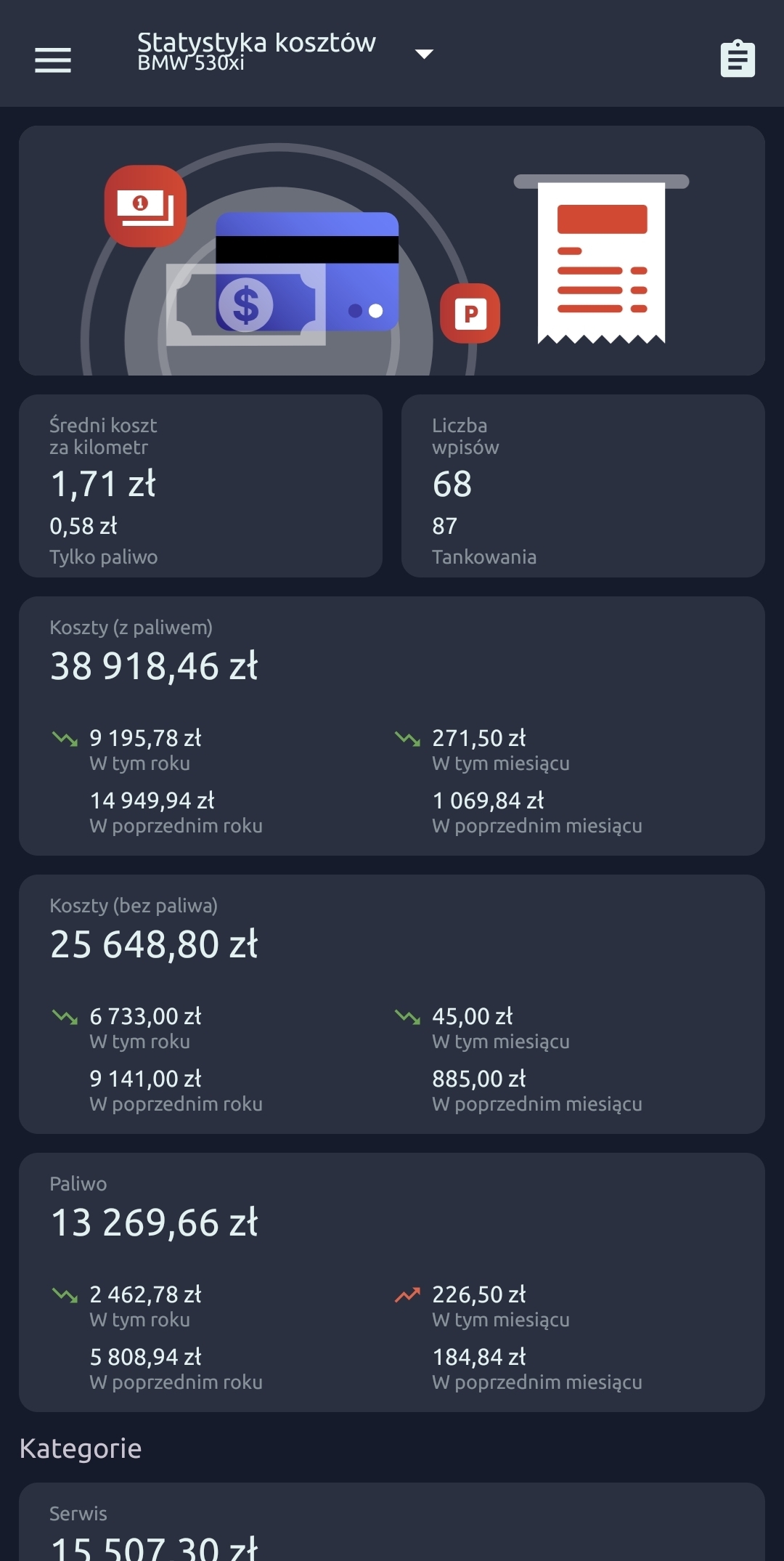Image resolution: width=784 pixels, height=1561 pixels.
Task: Tap down-trend arrow beside 6 733,00 zł
Action: (65, 1017)
